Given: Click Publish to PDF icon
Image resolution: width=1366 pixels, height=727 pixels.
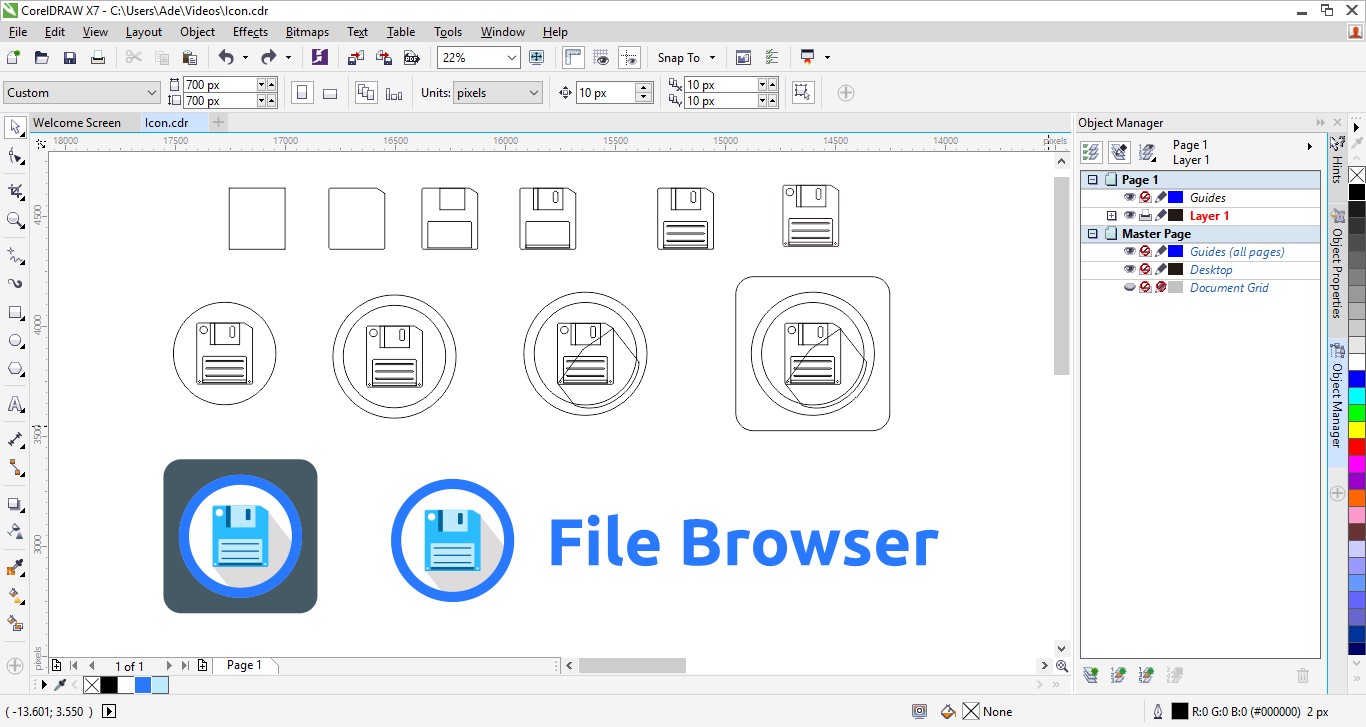Looking at the screenshot, I should (411, 58).
